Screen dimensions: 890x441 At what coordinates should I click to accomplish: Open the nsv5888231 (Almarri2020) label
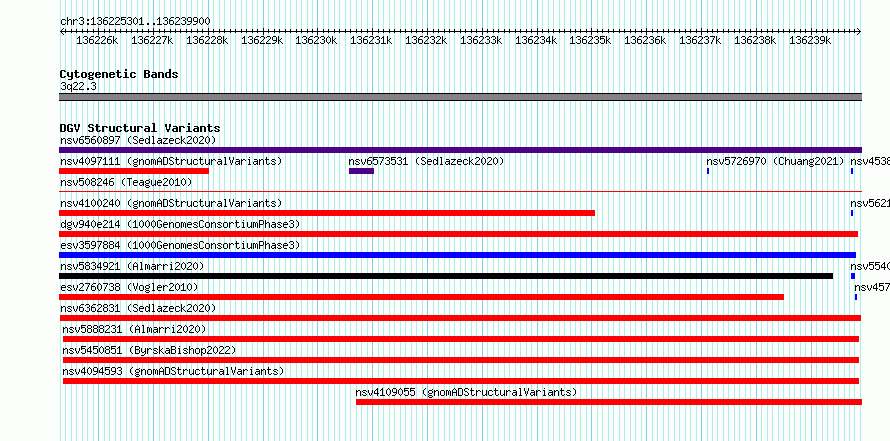[x=134, y=329]
